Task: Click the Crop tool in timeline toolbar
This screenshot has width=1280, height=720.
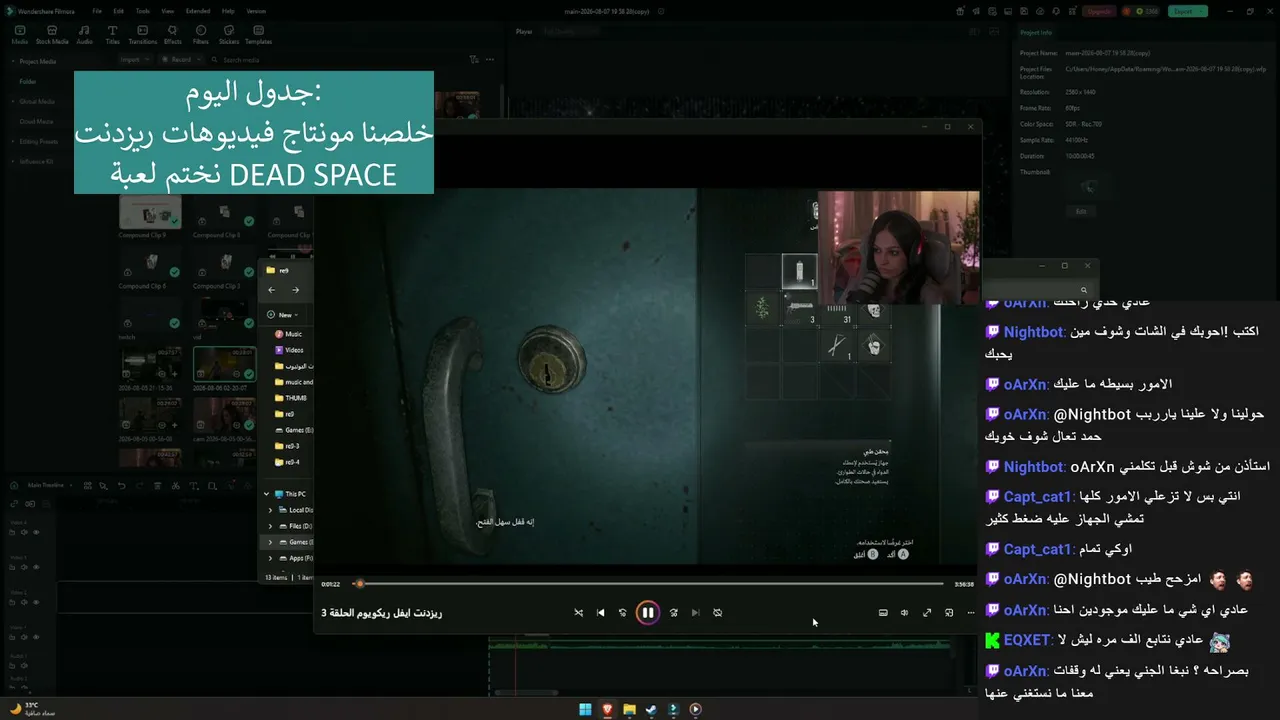Action: [211, 486]
